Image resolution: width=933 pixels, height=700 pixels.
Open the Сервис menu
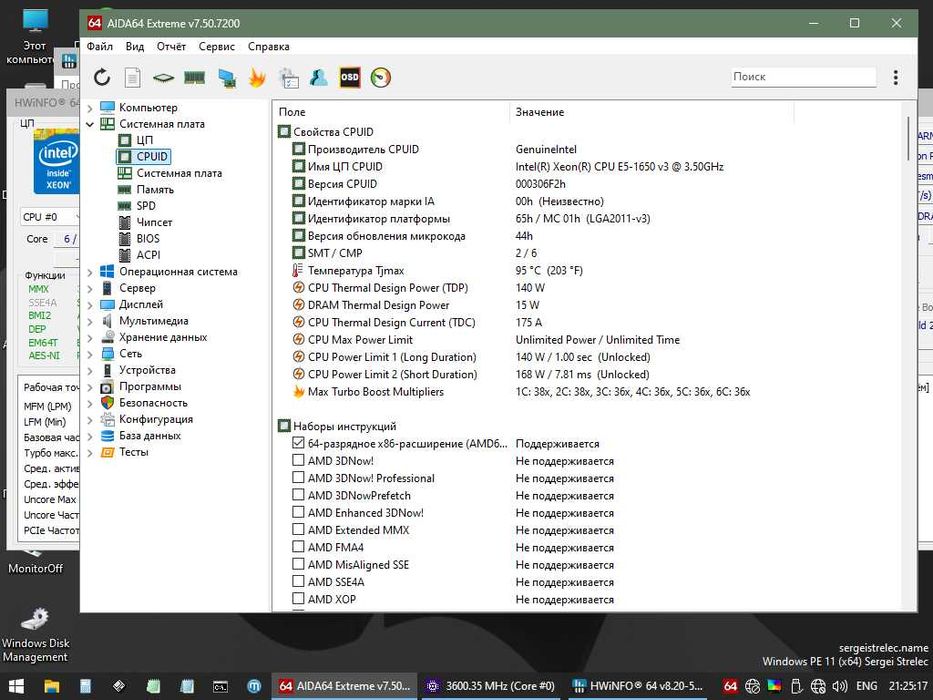(217, 46)
